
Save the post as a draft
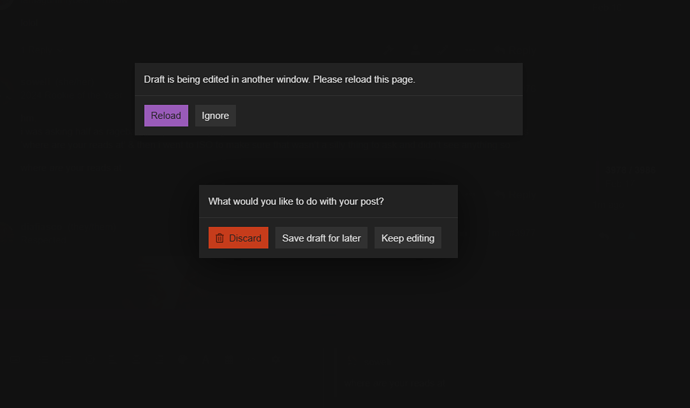tap(321, 238)
